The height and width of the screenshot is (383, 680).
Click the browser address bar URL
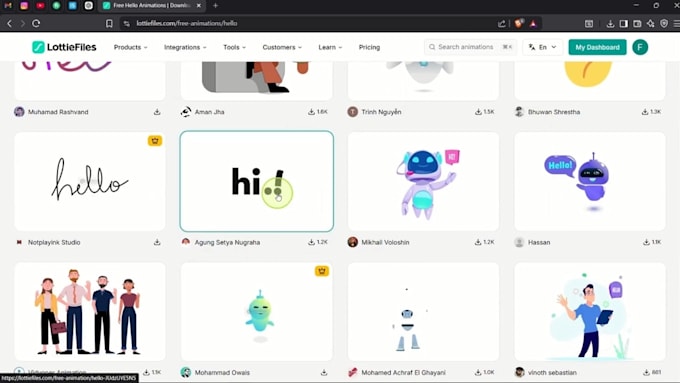pos(186,23)
